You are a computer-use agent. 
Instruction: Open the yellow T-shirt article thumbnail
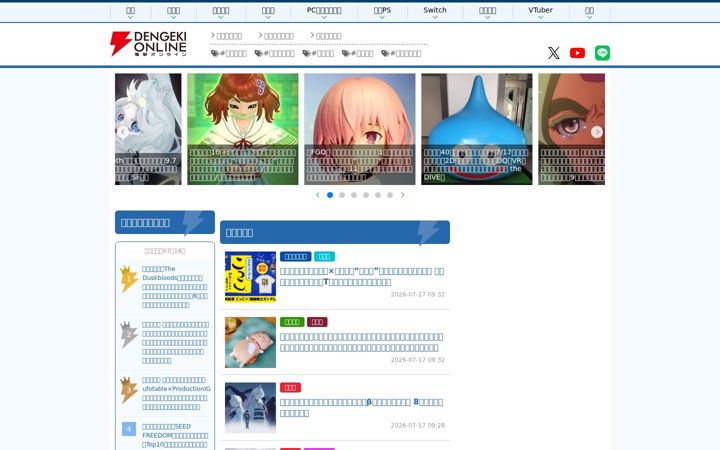(250, 277)
